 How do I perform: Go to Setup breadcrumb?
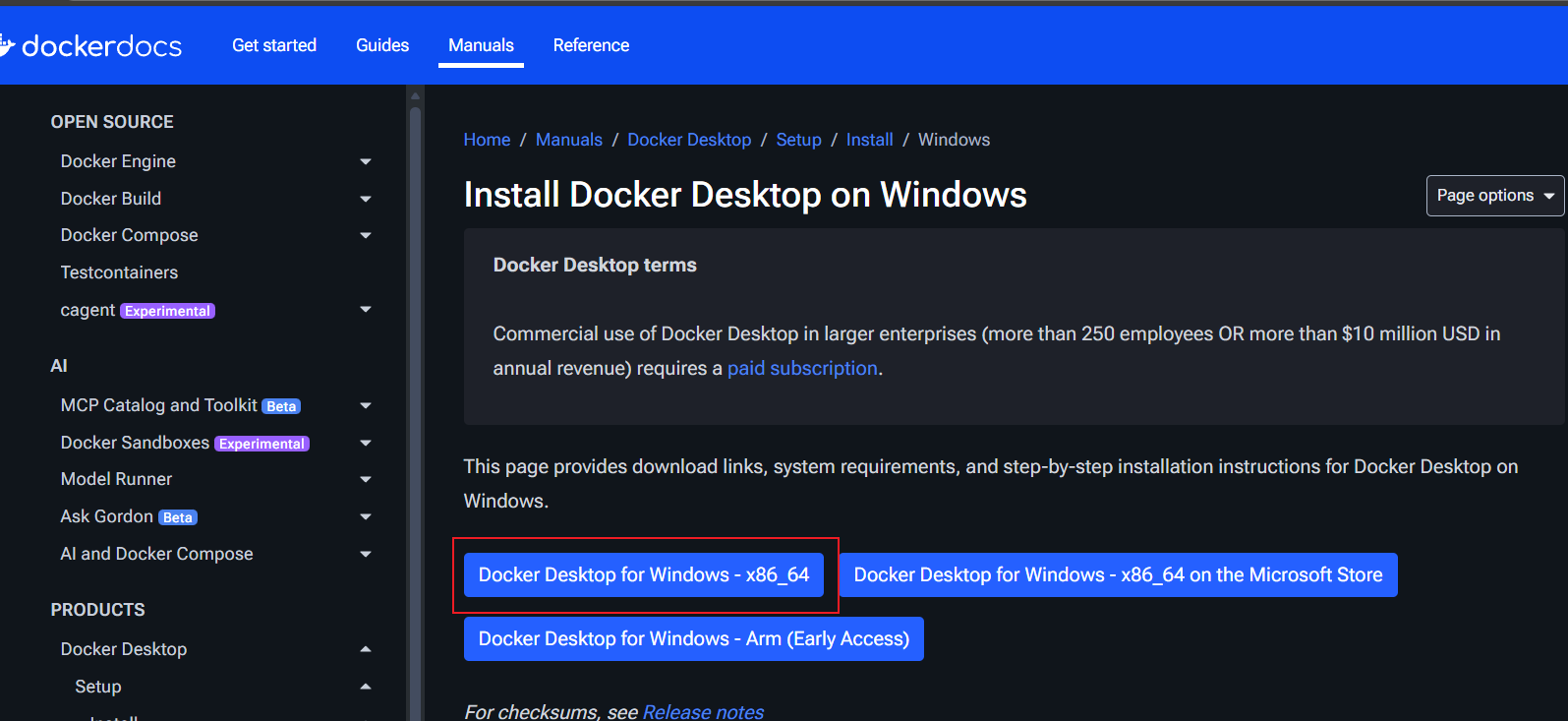(x=798, y=140)
